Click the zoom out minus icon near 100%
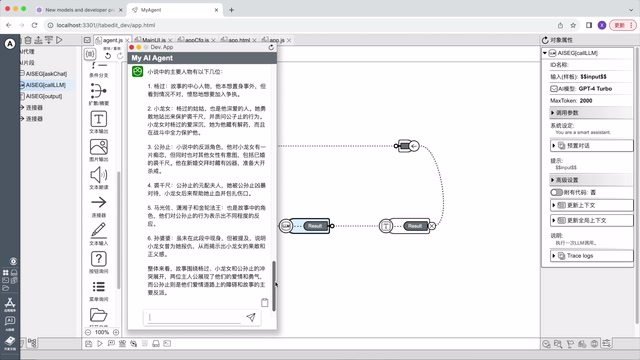Image resolution: width=640 pixels, height=360 pixels. tap(88, 332)
